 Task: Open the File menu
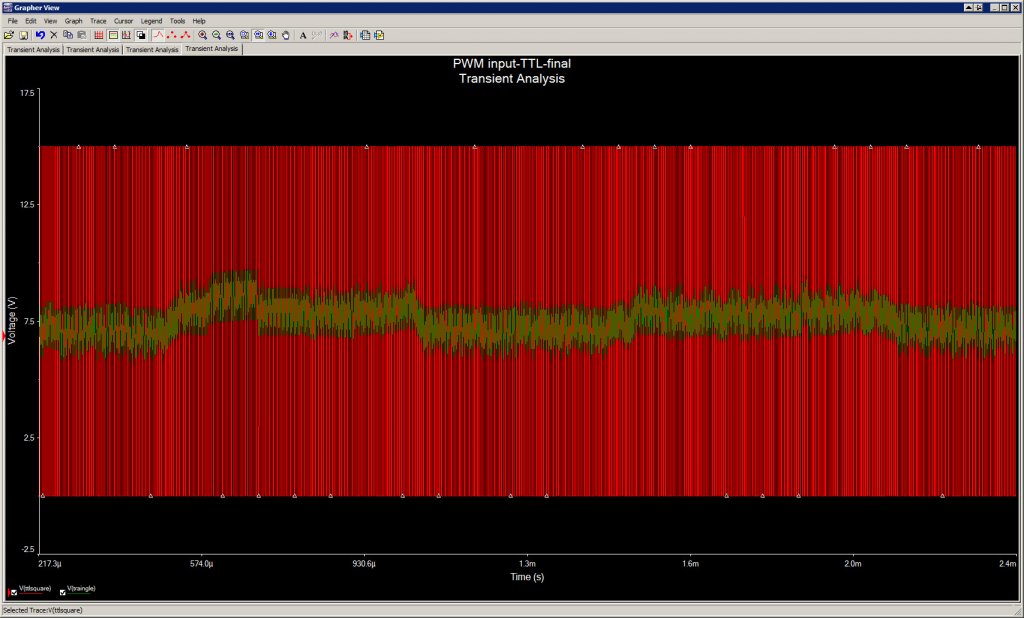(12, 21)
